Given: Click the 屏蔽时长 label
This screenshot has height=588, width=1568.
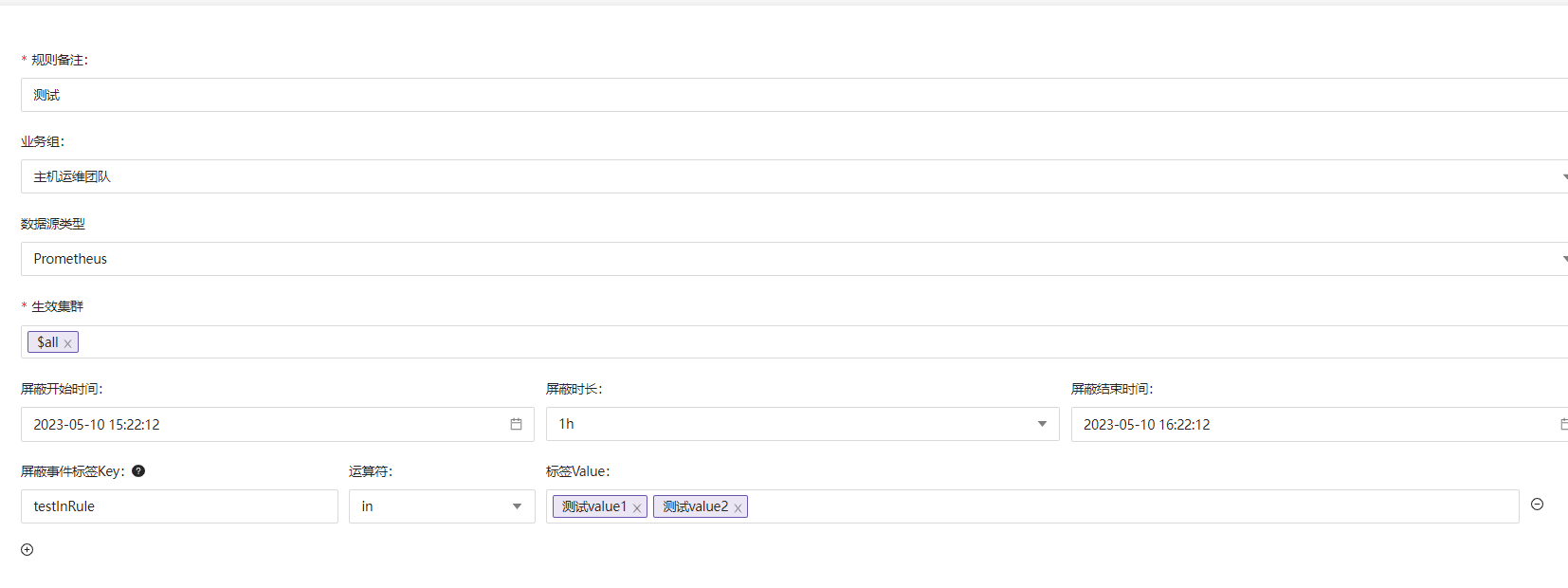Looking at the screenshot, I should click(x=574, y=389).
